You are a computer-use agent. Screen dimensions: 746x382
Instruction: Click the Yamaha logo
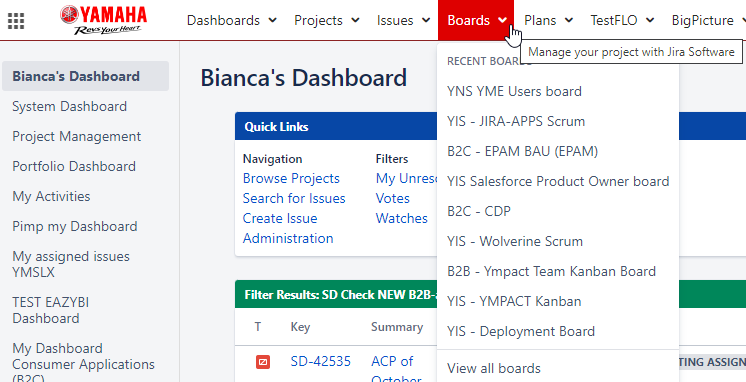tap(103, 20)
